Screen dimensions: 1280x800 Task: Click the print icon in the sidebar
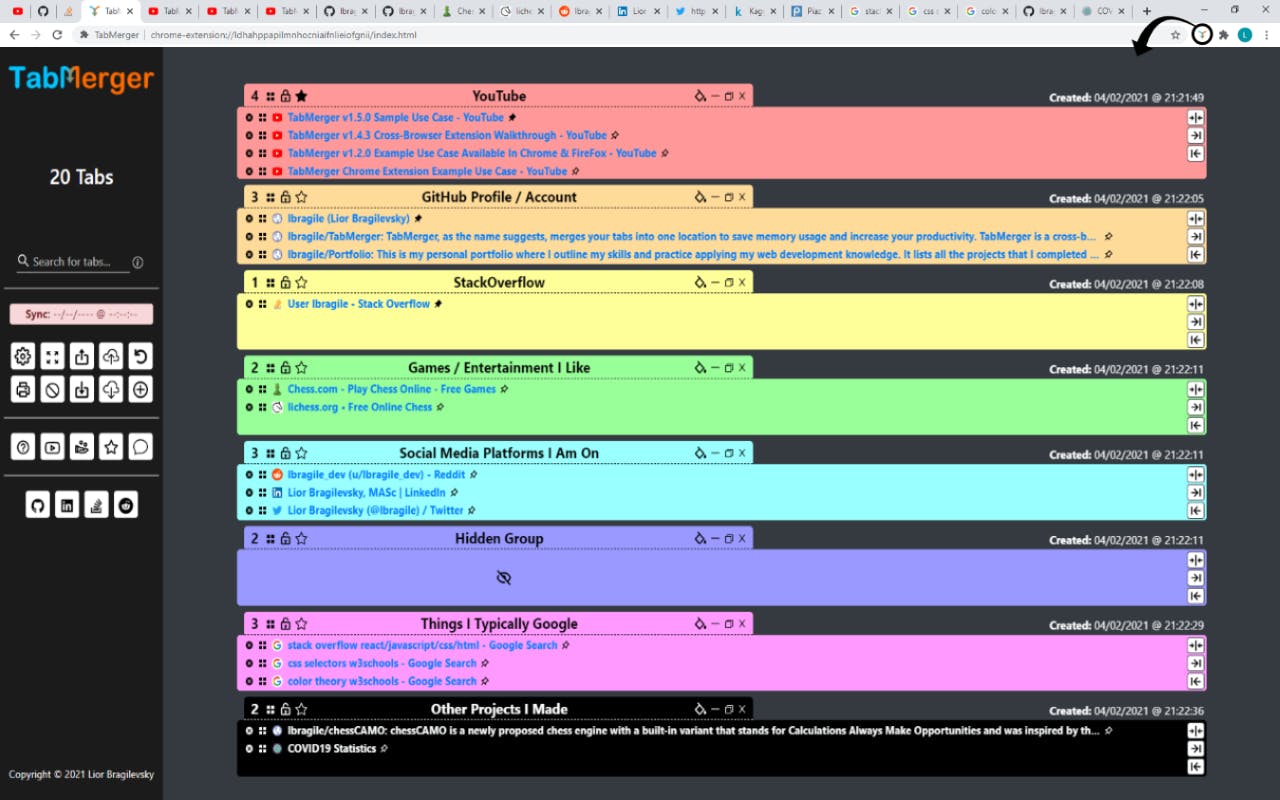pos(23,389)
